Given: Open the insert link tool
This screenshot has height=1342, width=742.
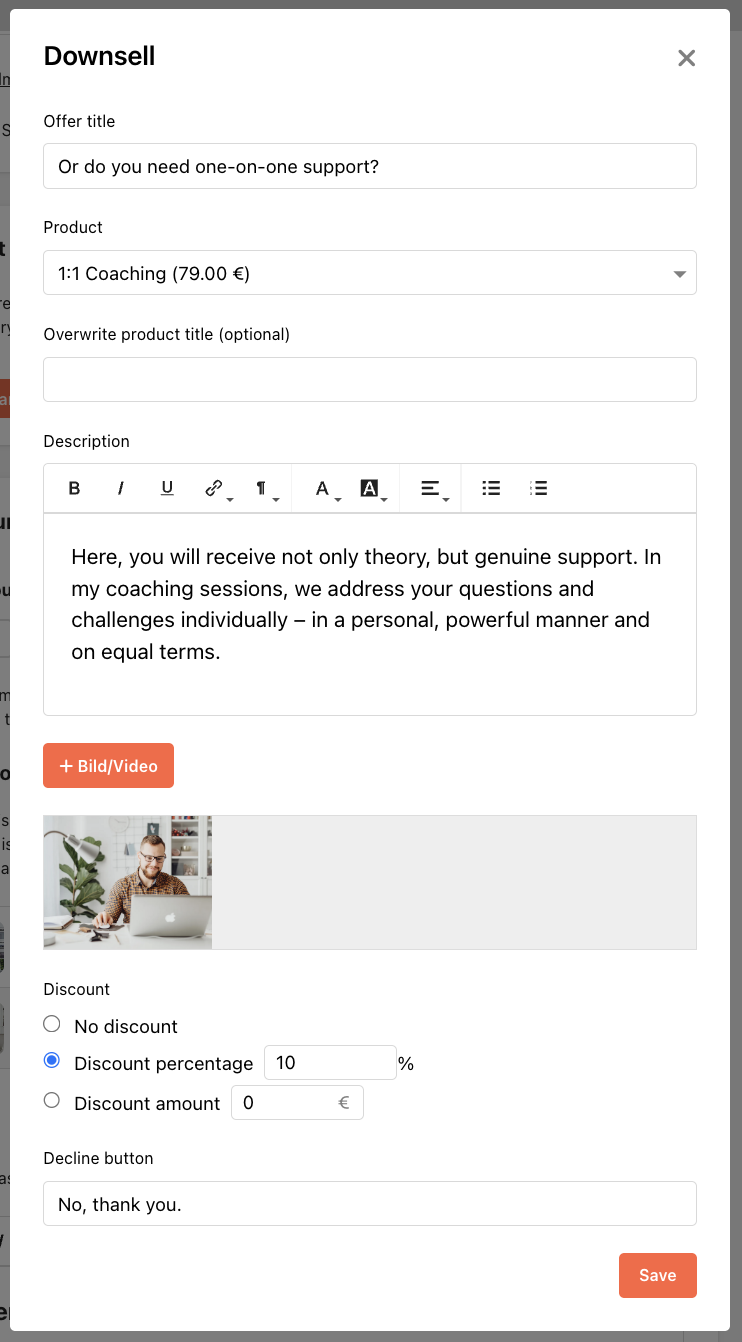Looking at the screenshot, I should point(217,488).
